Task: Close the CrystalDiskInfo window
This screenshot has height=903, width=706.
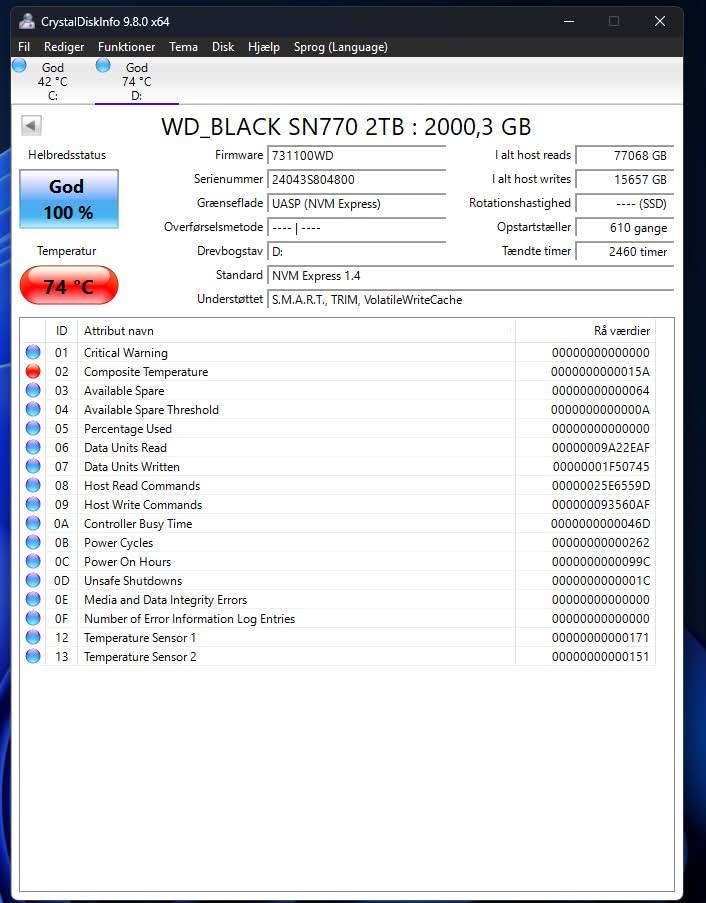Action: pyautogui.click(x=660, y=21)
